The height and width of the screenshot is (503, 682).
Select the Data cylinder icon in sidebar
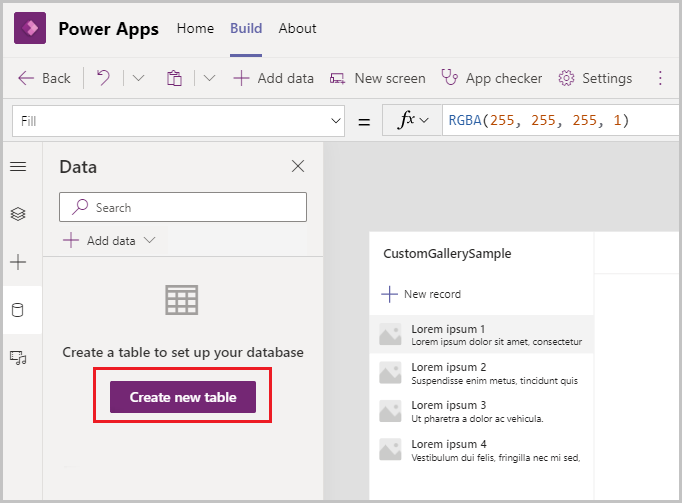click(x=18, y=310)
